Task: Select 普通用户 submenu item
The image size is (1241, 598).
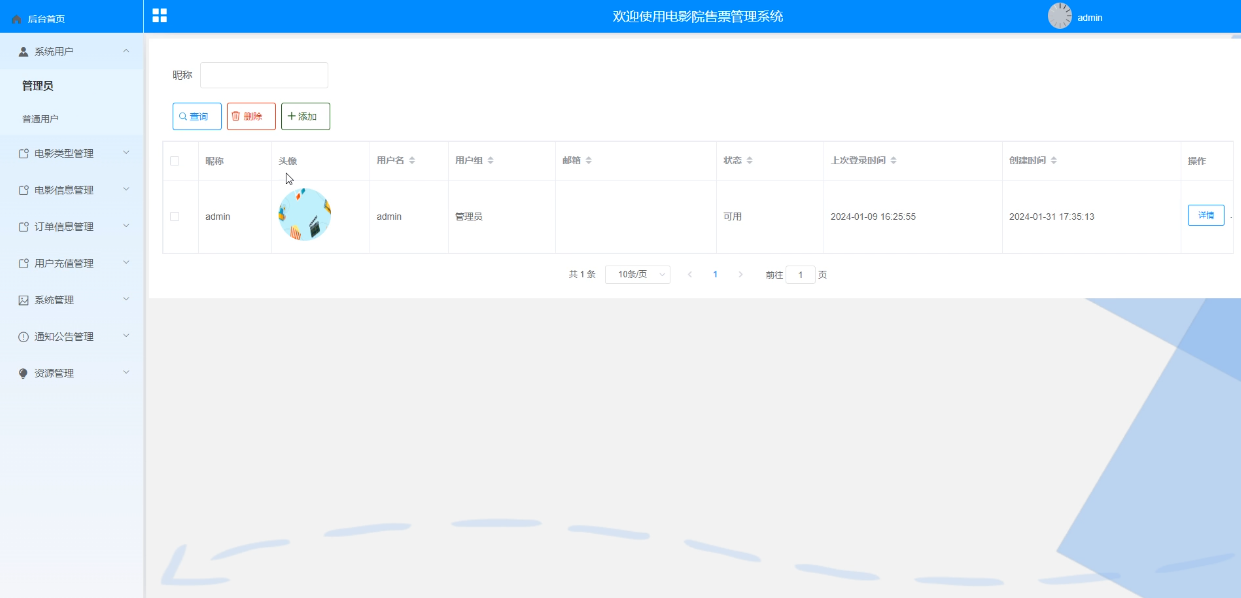Action: 40,119
